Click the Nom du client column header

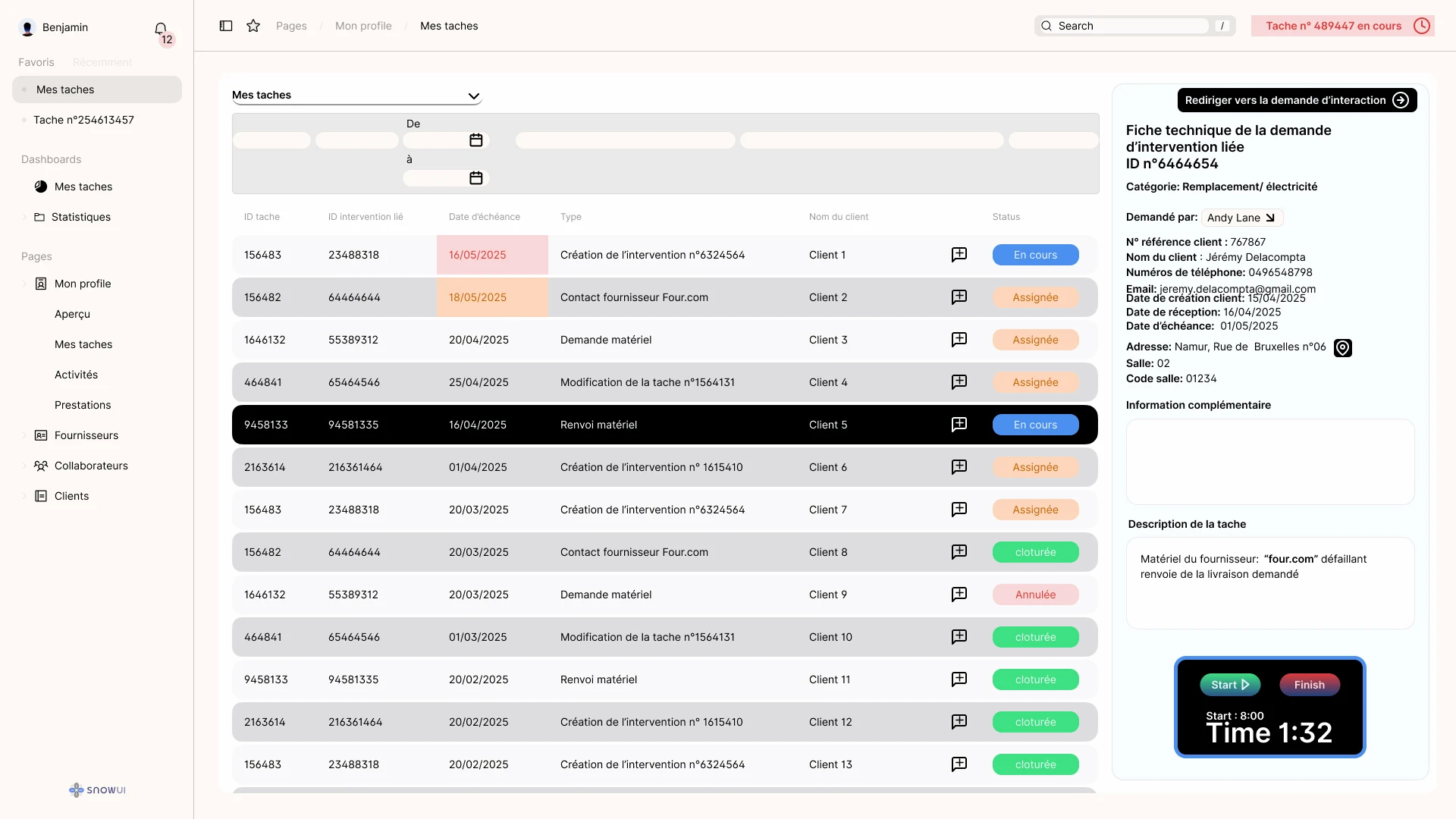pos(838,217)
